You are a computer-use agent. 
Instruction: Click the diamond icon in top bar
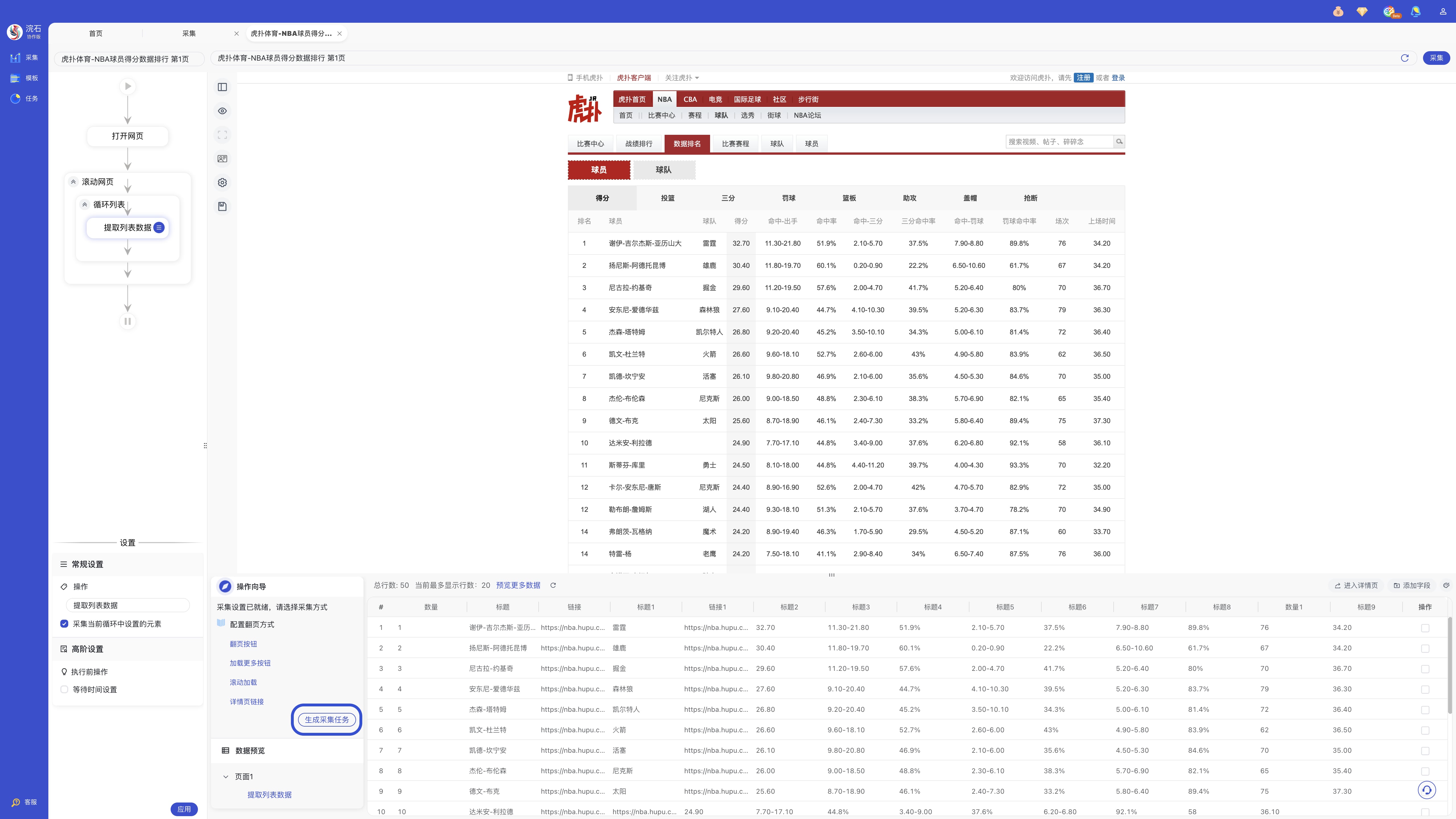pos(1362,11)
